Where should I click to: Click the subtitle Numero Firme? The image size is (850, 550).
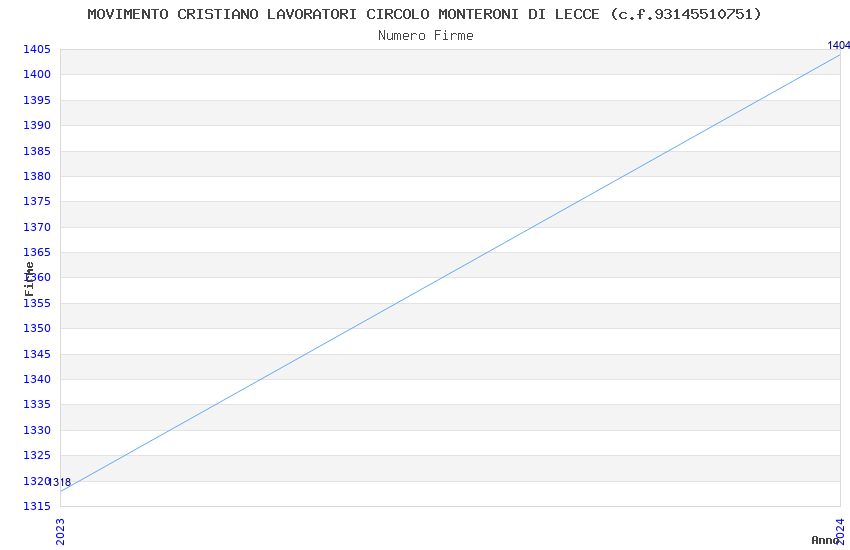click(426, 36)
